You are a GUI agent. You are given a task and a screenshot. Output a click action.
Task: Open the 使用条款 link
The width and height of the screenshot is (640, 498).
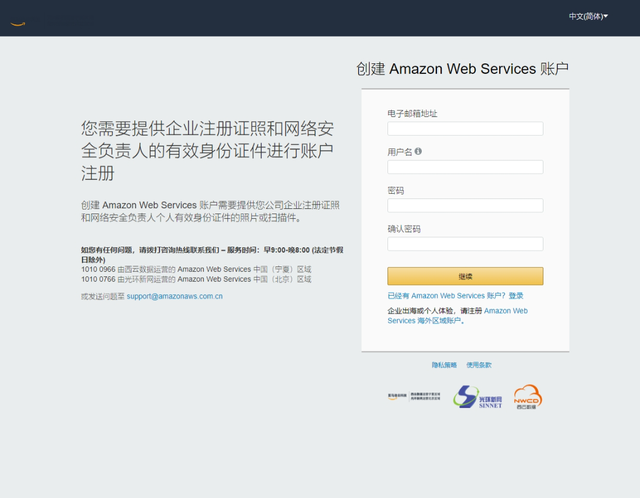pos(479,365)
